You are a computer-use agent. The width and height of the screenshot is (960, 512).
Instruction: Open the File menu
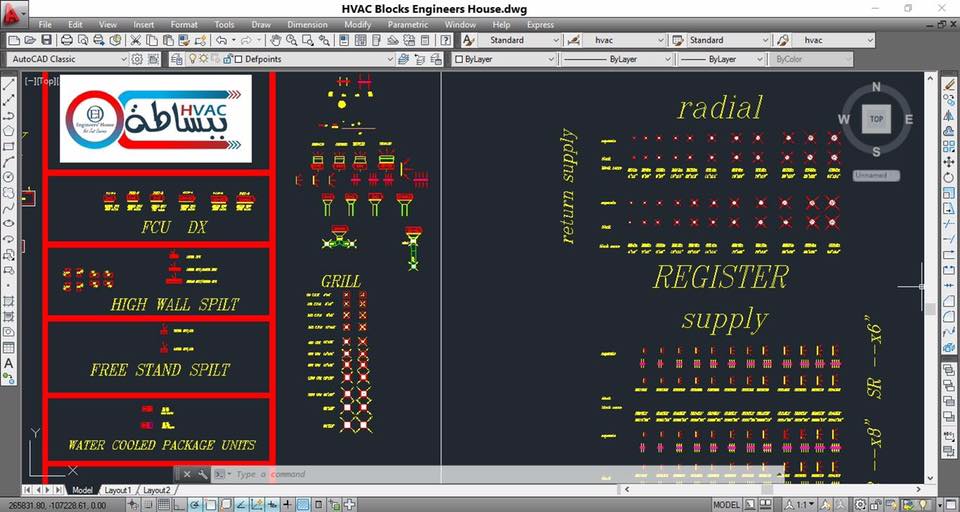pyautogui.click(x=45, y=25)
